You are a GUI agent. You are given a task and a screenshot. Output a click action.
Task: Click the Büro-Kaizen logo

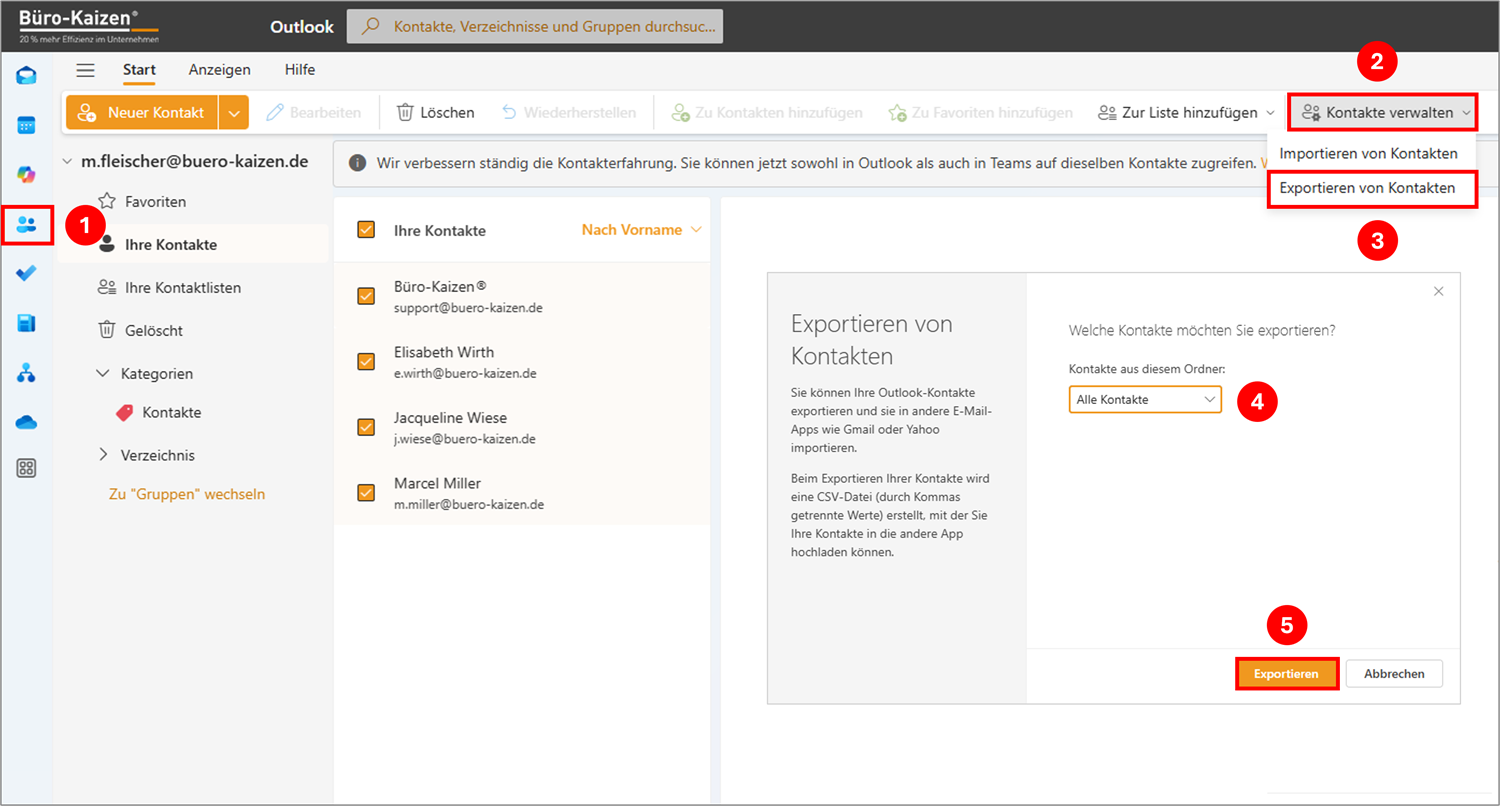[x=88, y=26]
